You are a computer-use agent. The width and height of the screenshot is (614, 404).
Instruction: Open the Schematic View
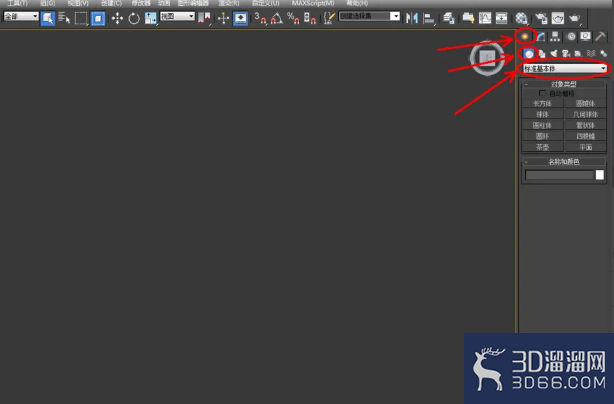click(501, 18)
